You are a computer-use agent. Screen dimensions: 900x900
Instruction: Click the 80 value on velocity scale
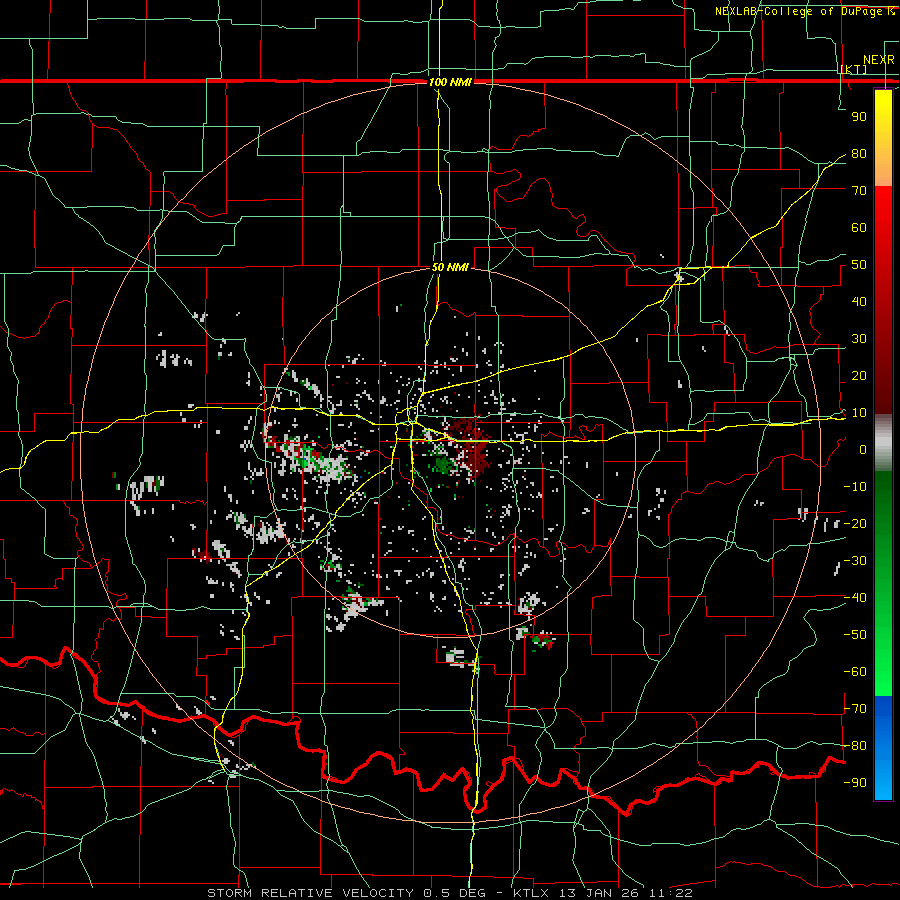click(859, 154)
